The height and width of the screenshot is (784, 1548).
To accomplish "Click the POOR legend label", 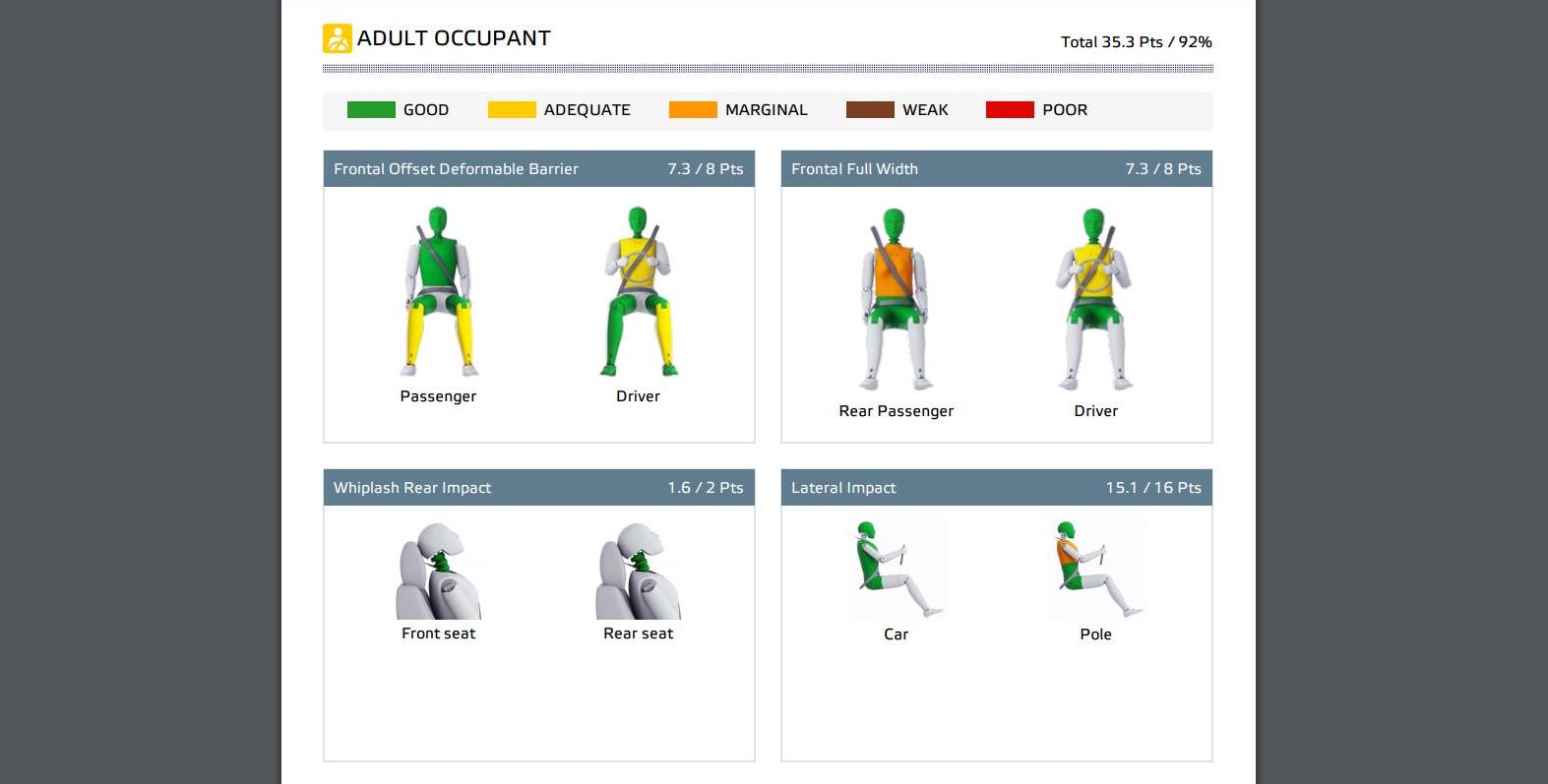I will tap(1065, 110).
